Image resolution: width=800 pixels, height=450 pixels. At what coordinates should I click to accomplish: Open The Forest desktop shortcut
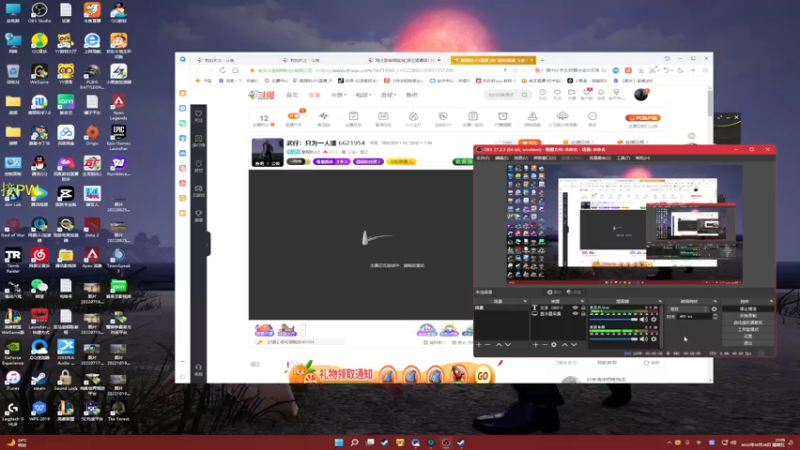[118, 409]
